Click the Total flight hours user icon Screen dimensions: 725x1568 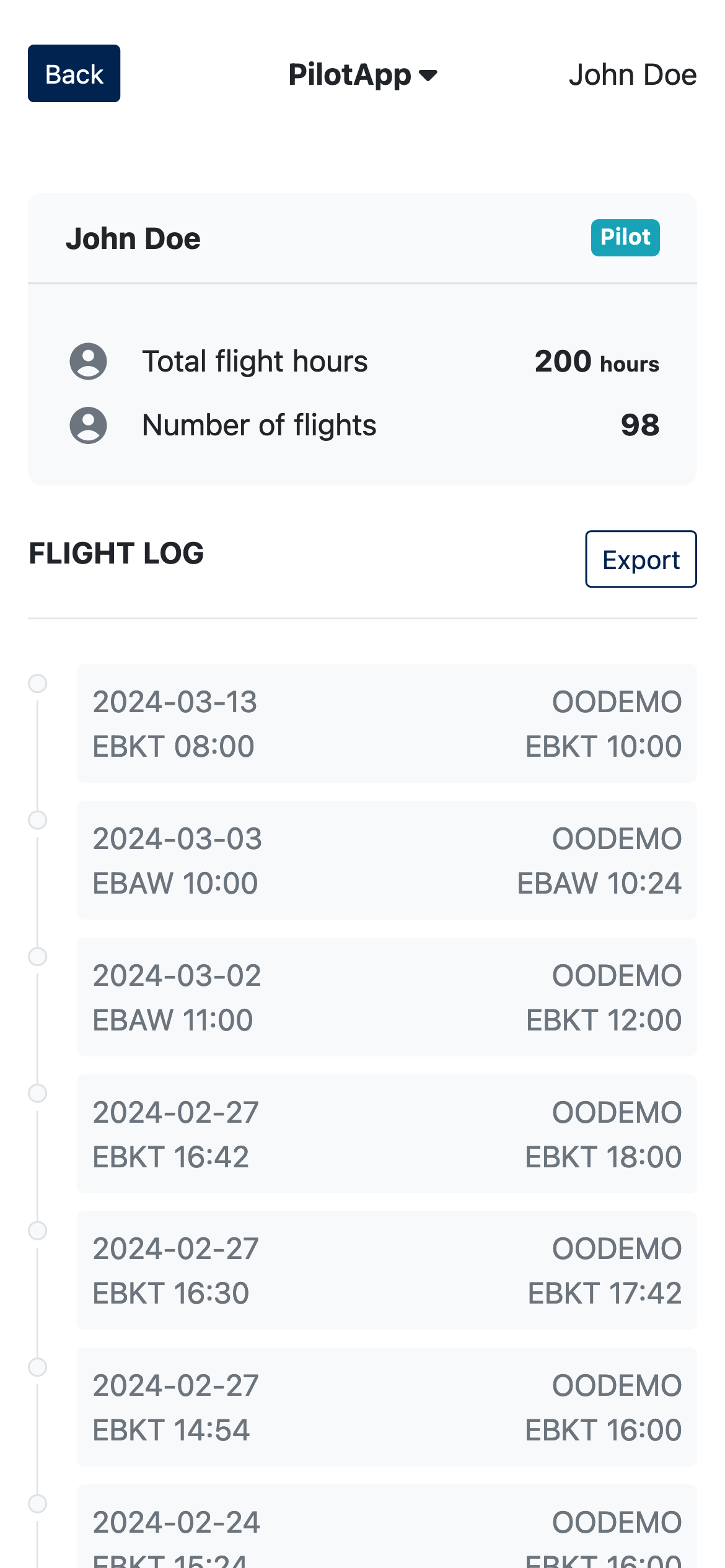coord(88,361)
